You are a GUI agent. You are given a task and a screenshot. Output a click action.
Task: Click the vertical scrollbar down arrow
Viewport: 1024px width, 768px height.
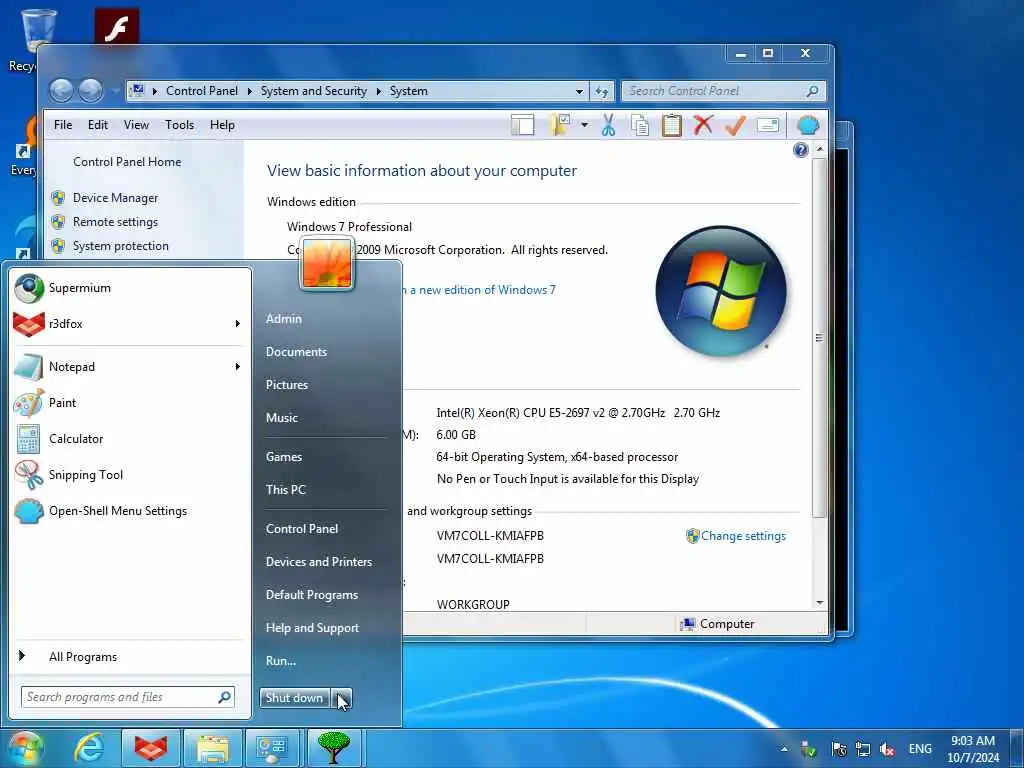click(x=820, y=603)
